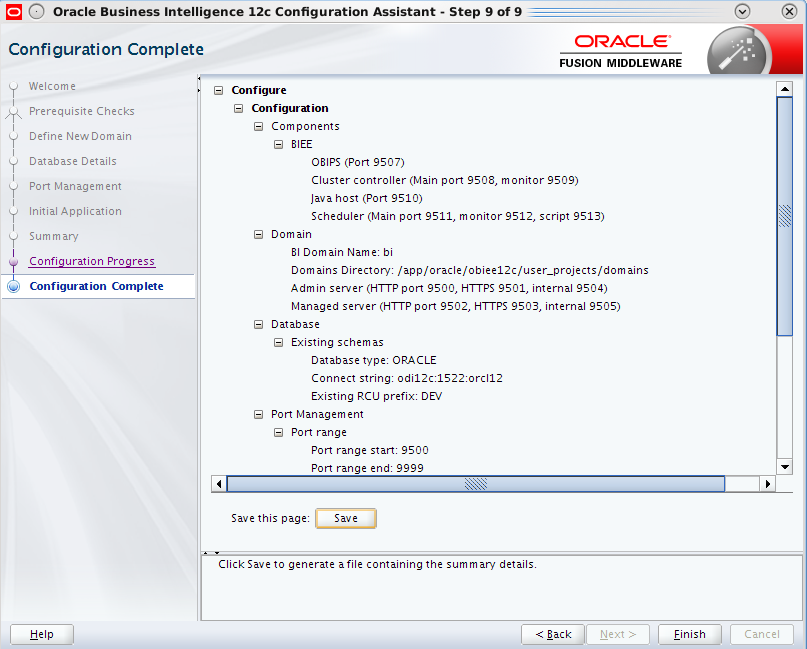Click the Finish button
Viewport: 807px width, 649px height.
point(690,635)
